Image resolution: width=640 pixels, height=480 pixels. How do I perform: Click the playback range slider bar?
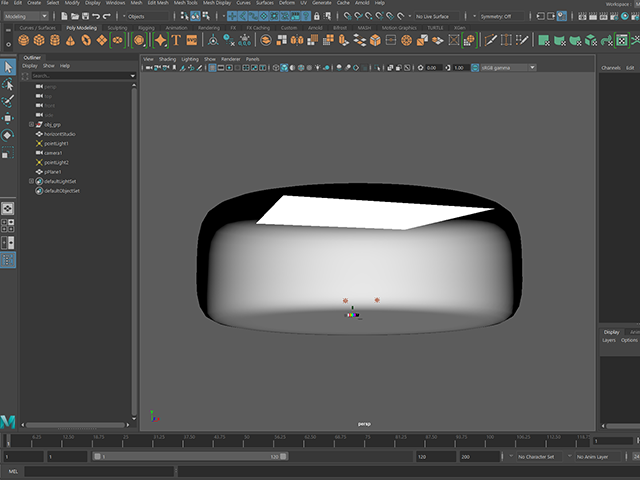coord(190,456)
